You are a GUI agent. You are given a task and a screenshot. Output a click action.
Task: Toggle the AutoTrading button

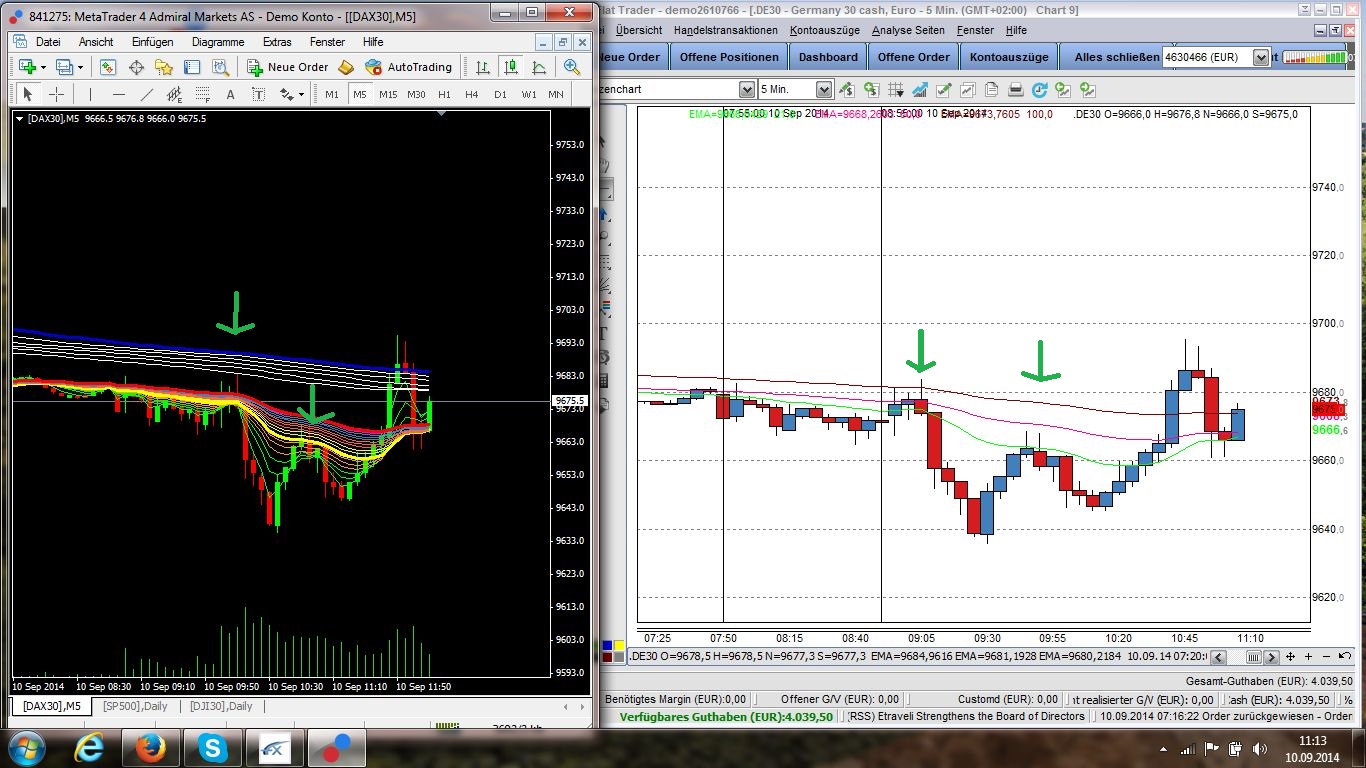click(409, 67)
